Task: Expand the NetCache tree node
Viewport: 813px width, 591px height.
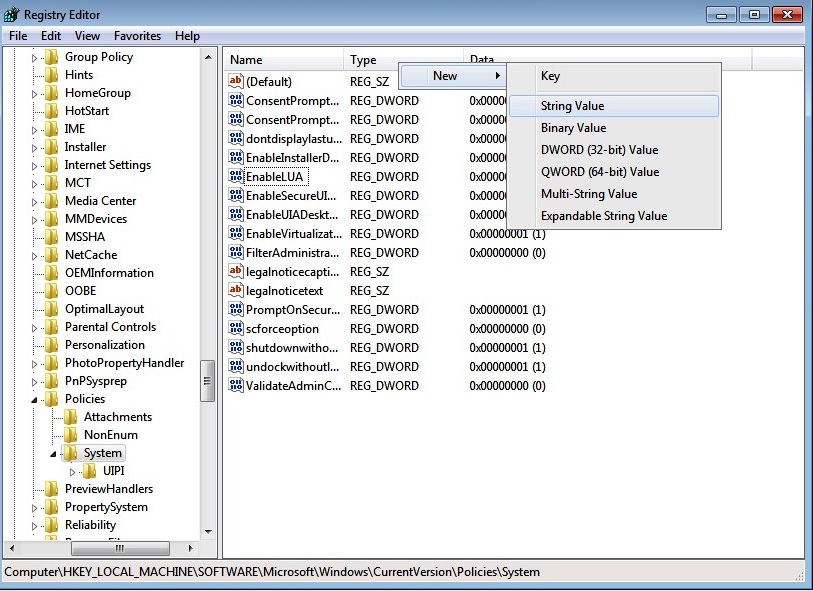Action: click(34, 256)
